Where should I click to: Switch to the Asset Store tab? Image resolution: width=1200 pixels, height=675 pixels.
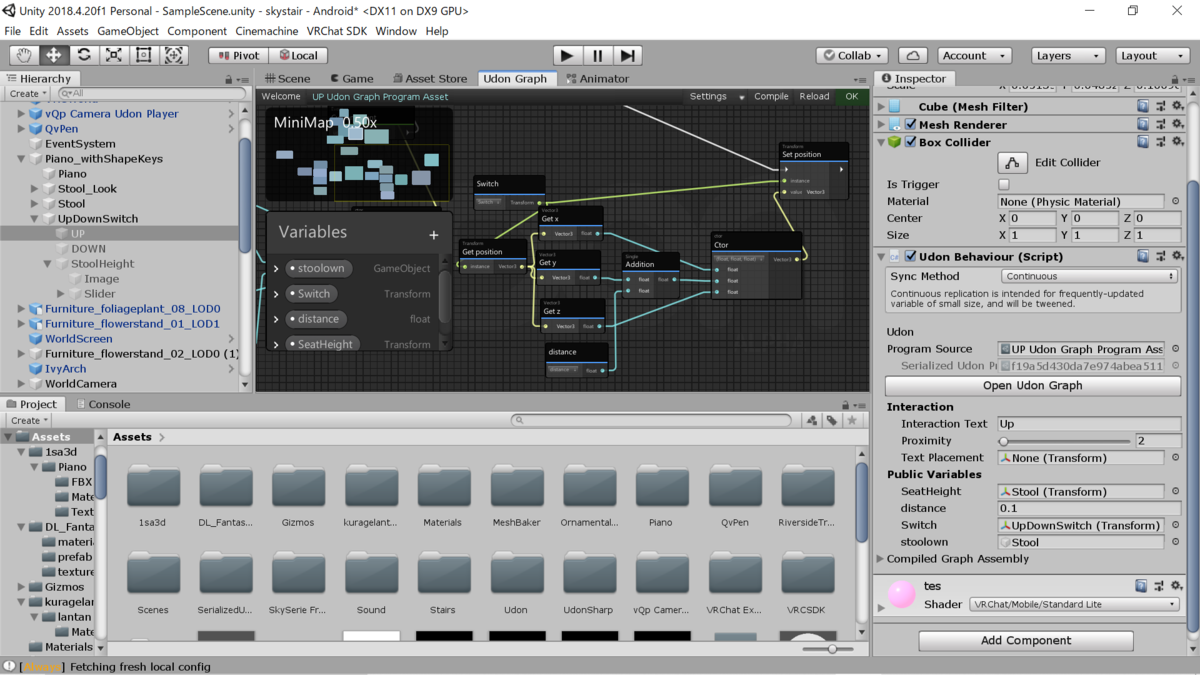pos(430,78)
